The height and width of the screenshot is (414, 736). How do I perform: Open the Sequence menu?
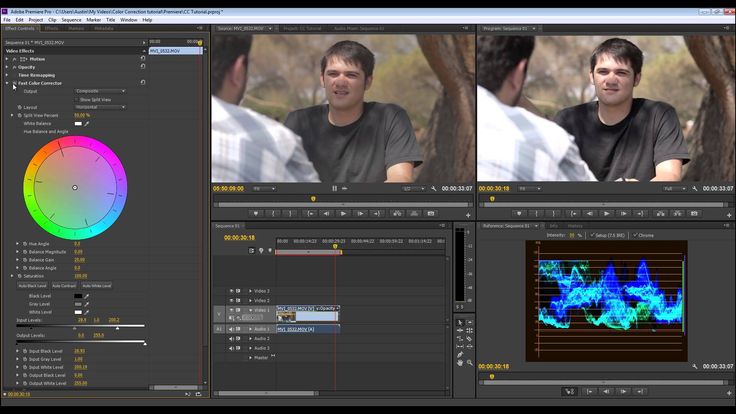pyautogui.click(x=71, y=20)
